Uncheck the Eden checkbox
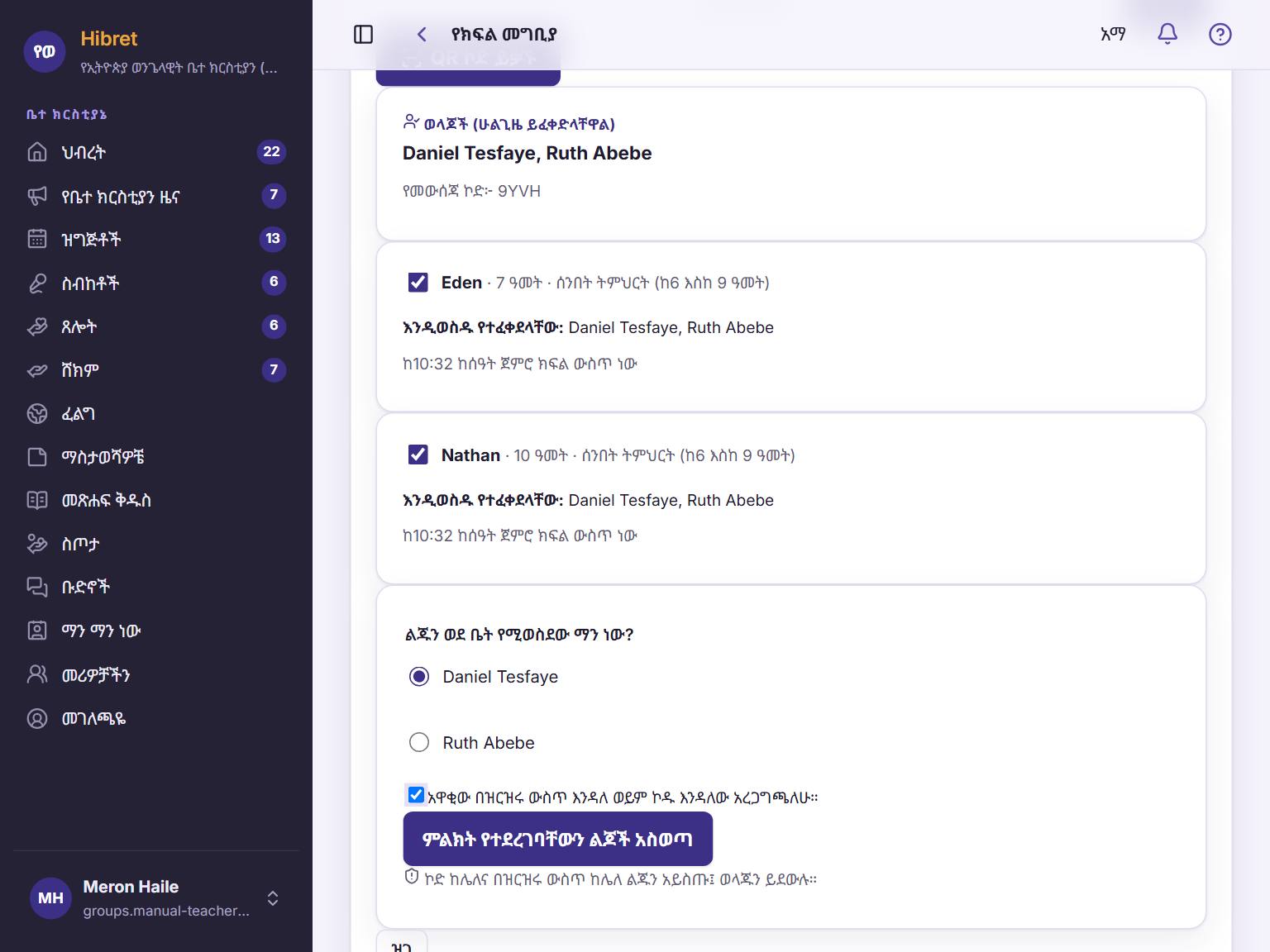1270x952 pixels. [x=418, y=283]
